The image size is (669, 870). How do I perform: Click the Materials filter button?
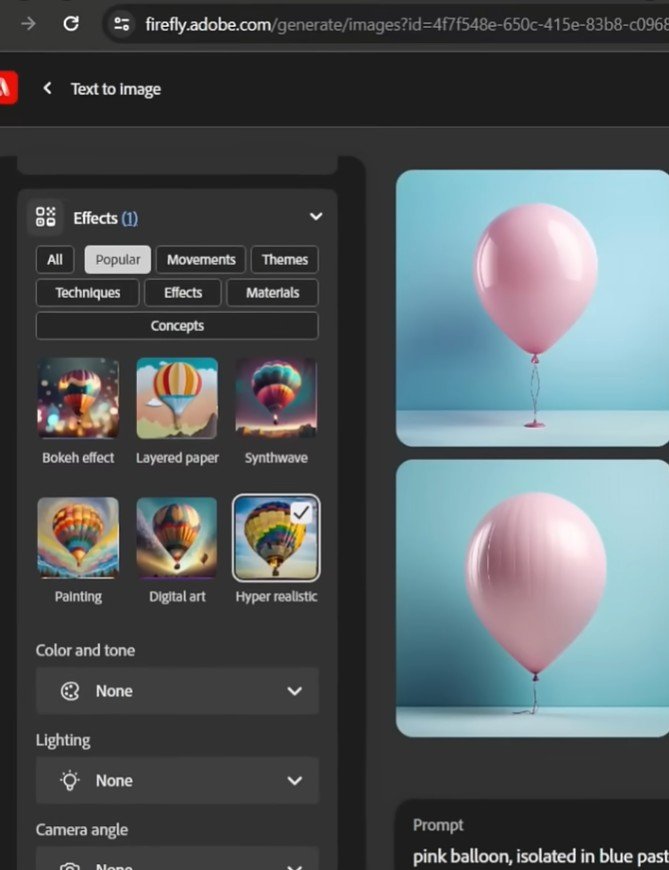tap(271, 293)
